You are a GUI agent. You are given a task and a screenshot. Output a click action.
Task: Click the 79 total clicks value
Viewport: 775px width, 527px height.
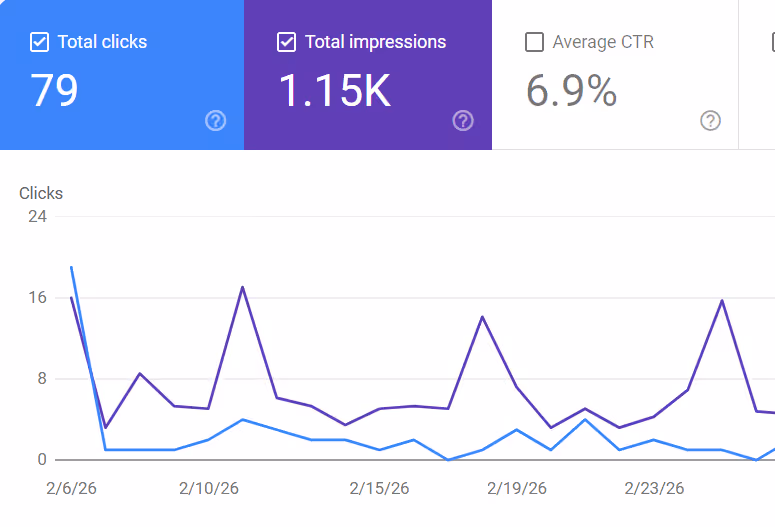pos(54,91)
